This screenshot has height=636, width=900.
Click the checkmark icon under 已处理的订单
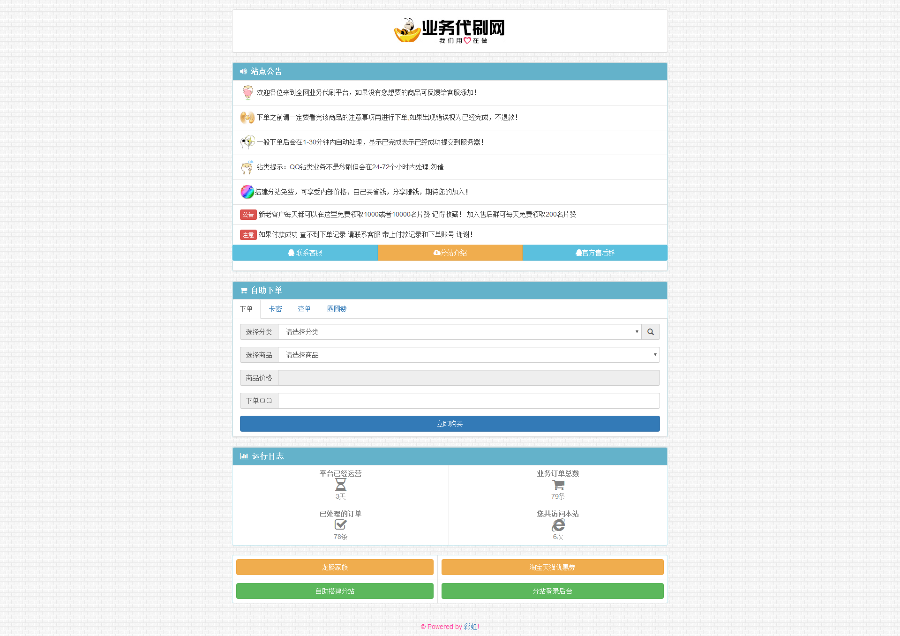[x=340, y=525]
